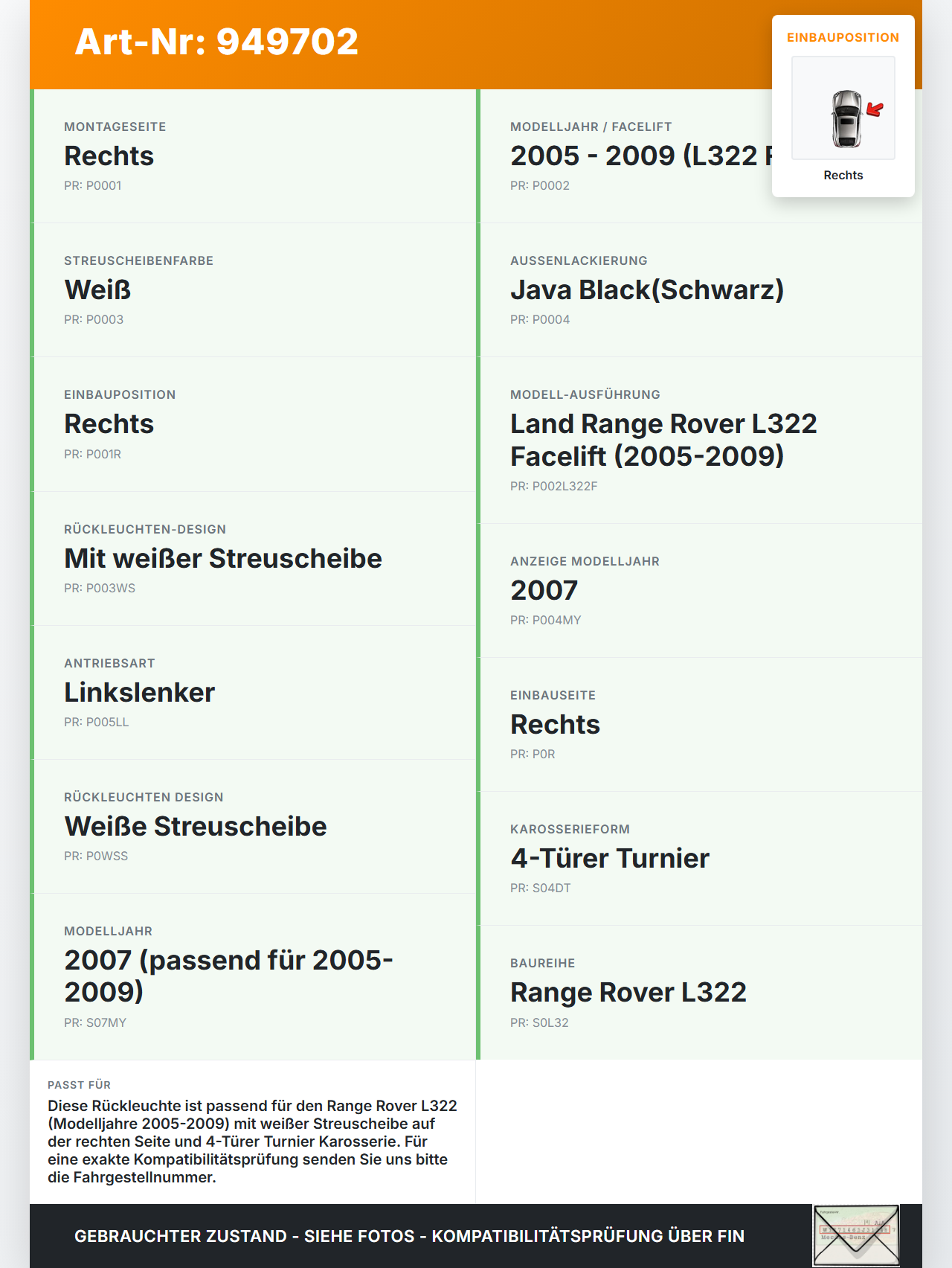Click the Rechts caption under car image
The height and width of the screenshot is (1268, 952).
point(843,175)
